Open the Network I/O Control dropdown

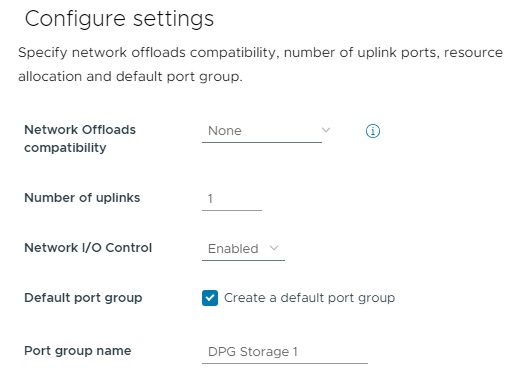coord(243,249)
